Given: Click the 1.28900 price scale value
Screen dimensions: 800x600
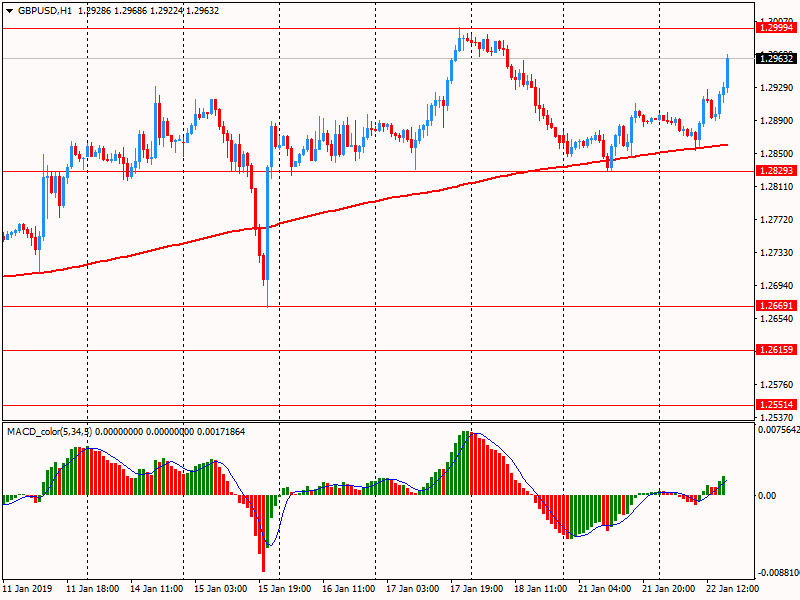Looking at the screenshot, I should coord(777,121).
